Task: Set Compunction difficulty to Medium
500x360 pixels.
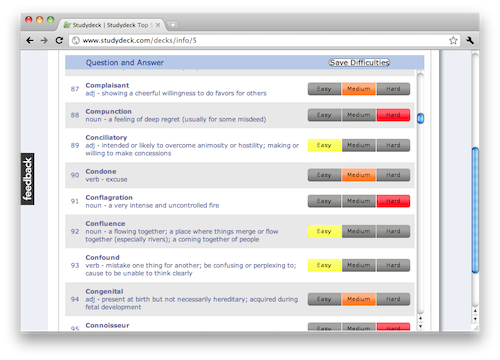Action: (359, 115)
